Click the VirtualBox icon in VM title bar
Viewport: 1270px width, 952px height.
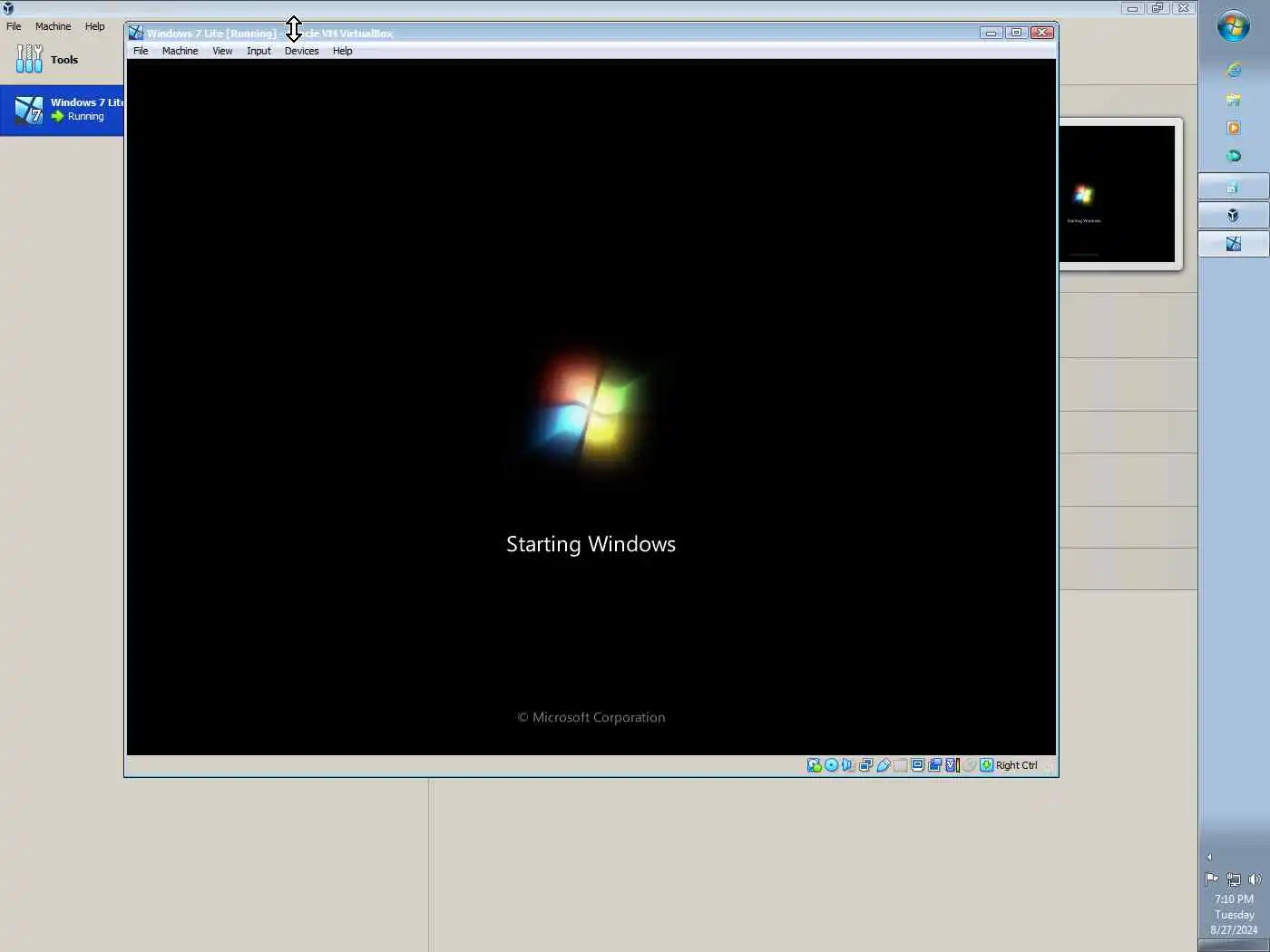[136, 33]
